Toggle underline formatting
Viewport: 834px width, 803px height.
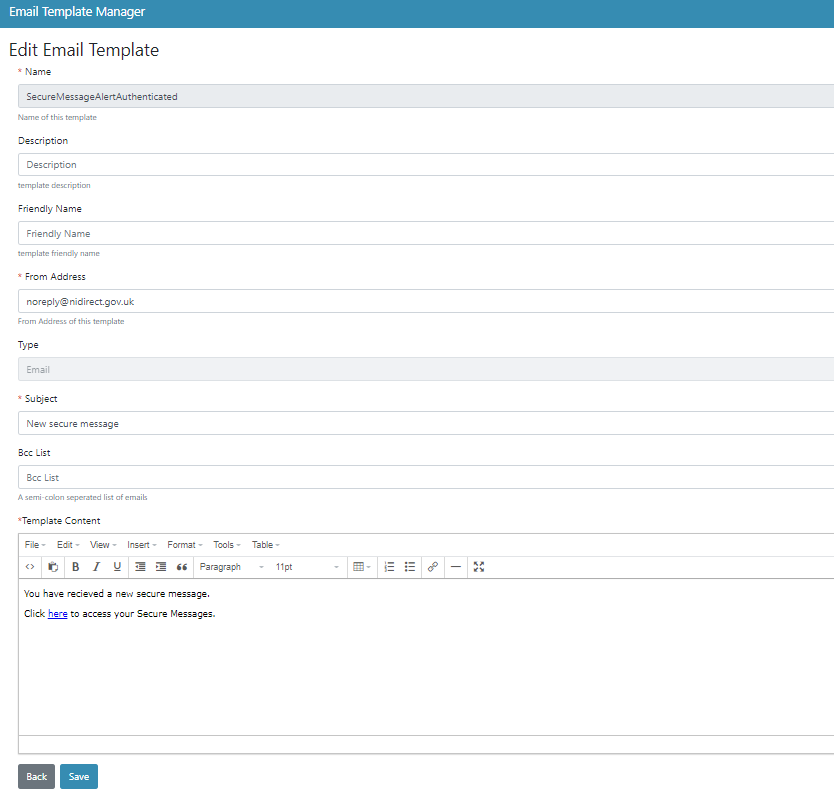click(x=117, y=567)
